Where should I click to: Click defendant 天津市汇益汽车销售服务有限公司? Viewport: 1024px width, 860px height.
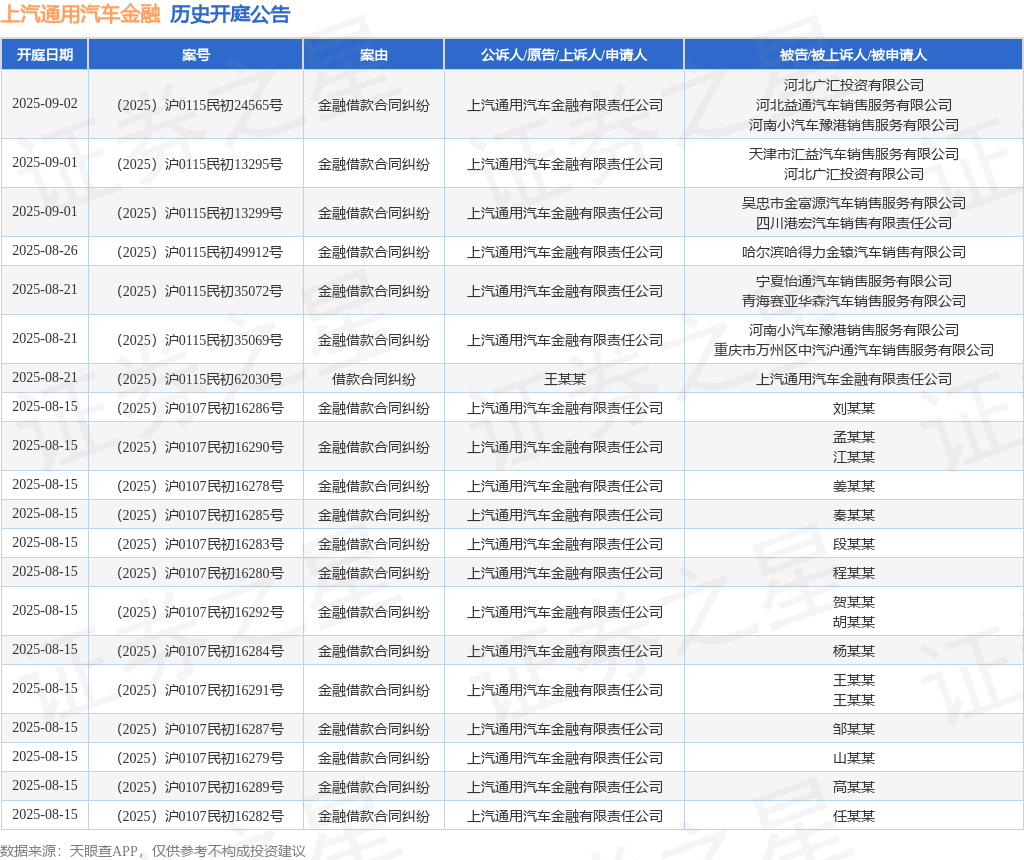pyautogui.click(x=854, y=154)
